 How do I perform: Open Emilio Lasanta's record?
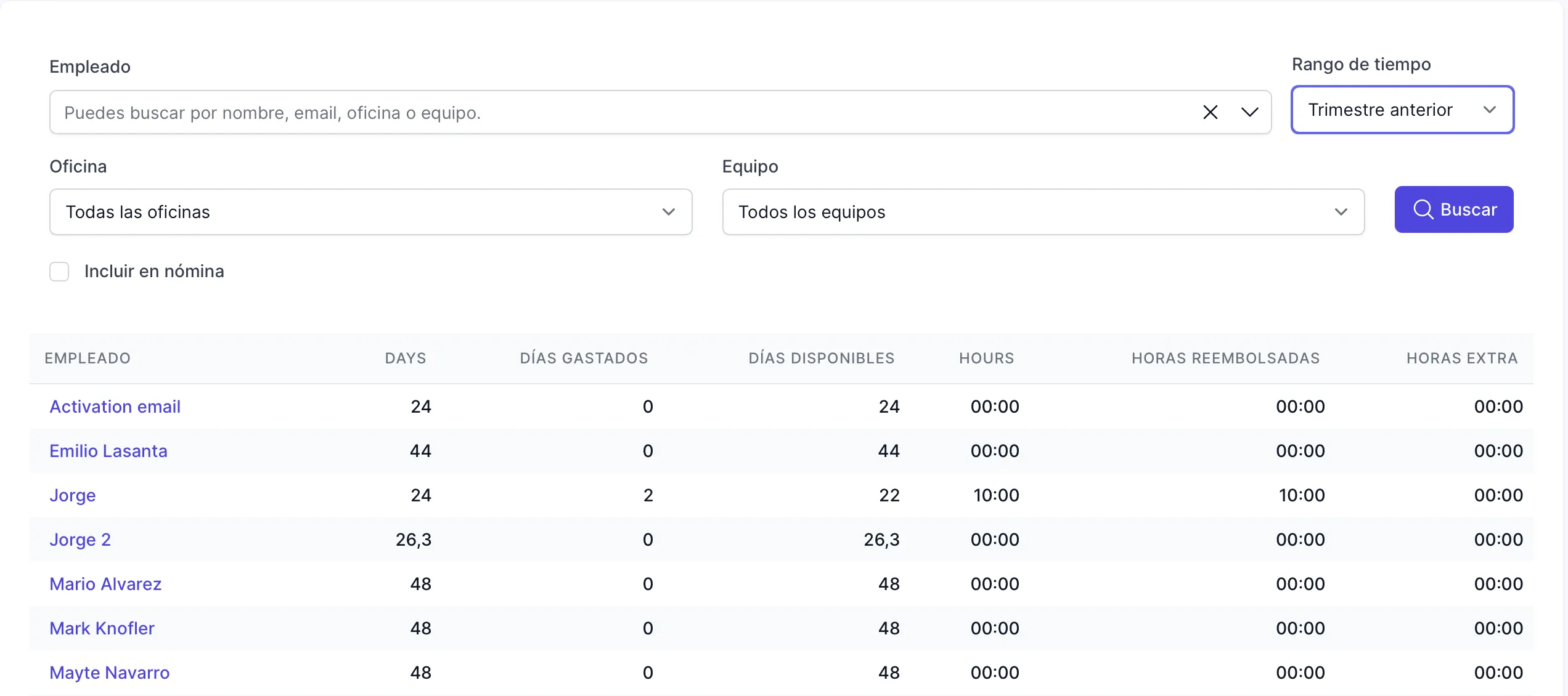108,451
